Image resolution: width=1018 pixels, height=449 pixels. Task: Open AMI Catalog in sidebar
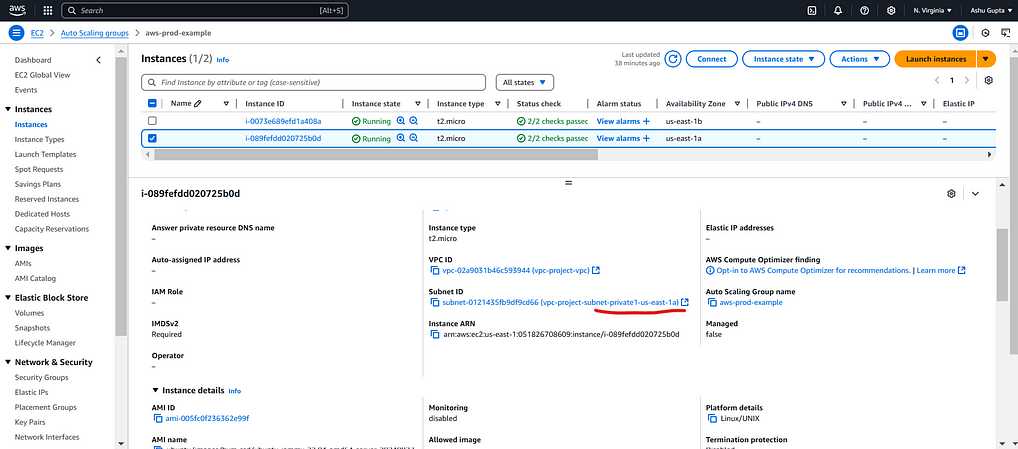click(x=35, y=278)
